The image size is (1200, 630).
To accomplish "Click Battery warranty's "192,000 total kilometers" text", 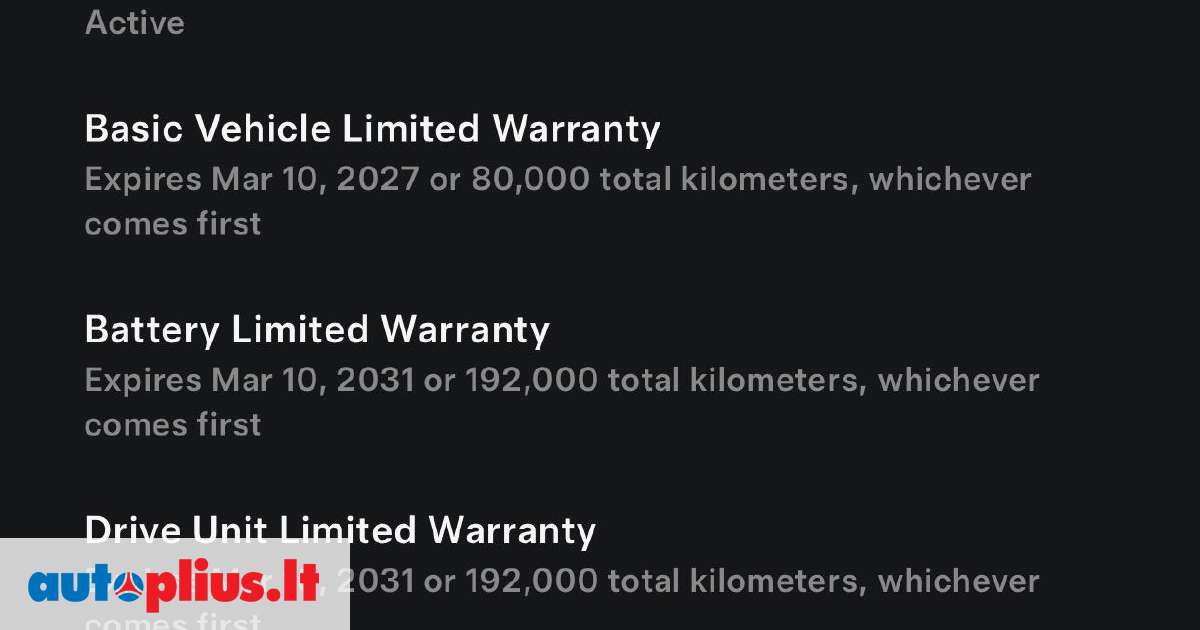I will click(x=665, y=381).
